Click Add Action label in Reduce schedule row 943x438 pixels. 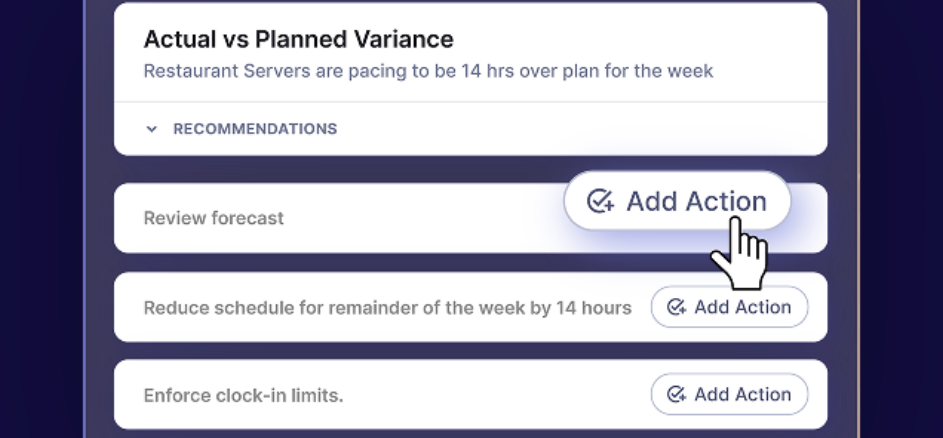coord(743,307)
